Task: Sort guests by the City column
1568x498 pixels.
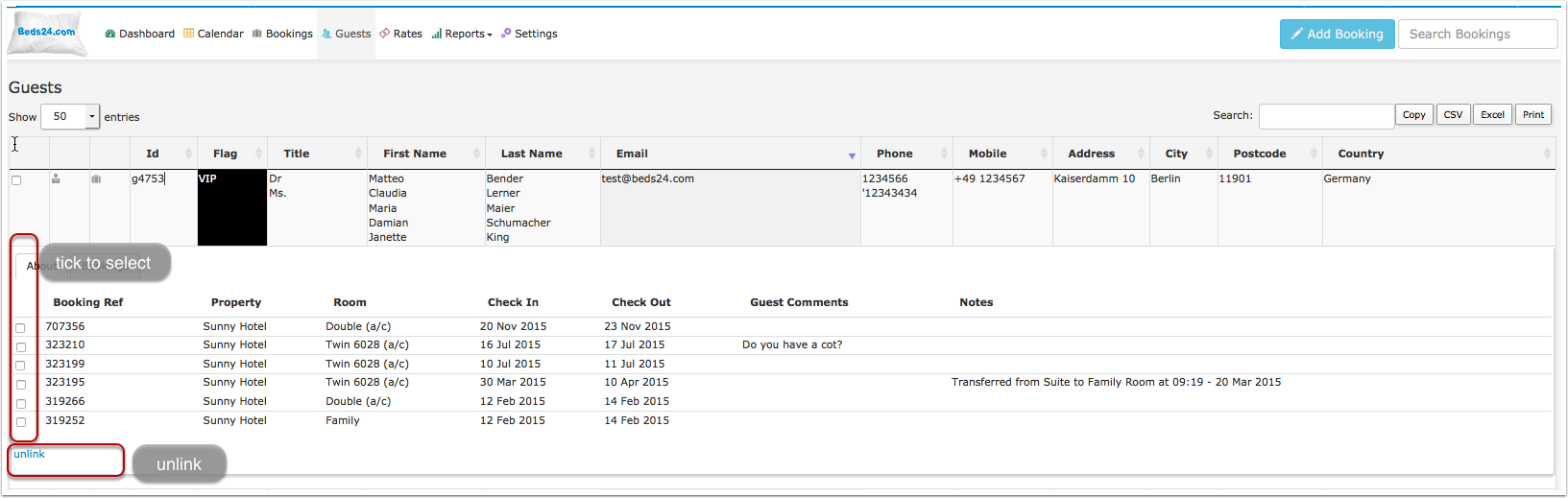Action: [1184, 154]
